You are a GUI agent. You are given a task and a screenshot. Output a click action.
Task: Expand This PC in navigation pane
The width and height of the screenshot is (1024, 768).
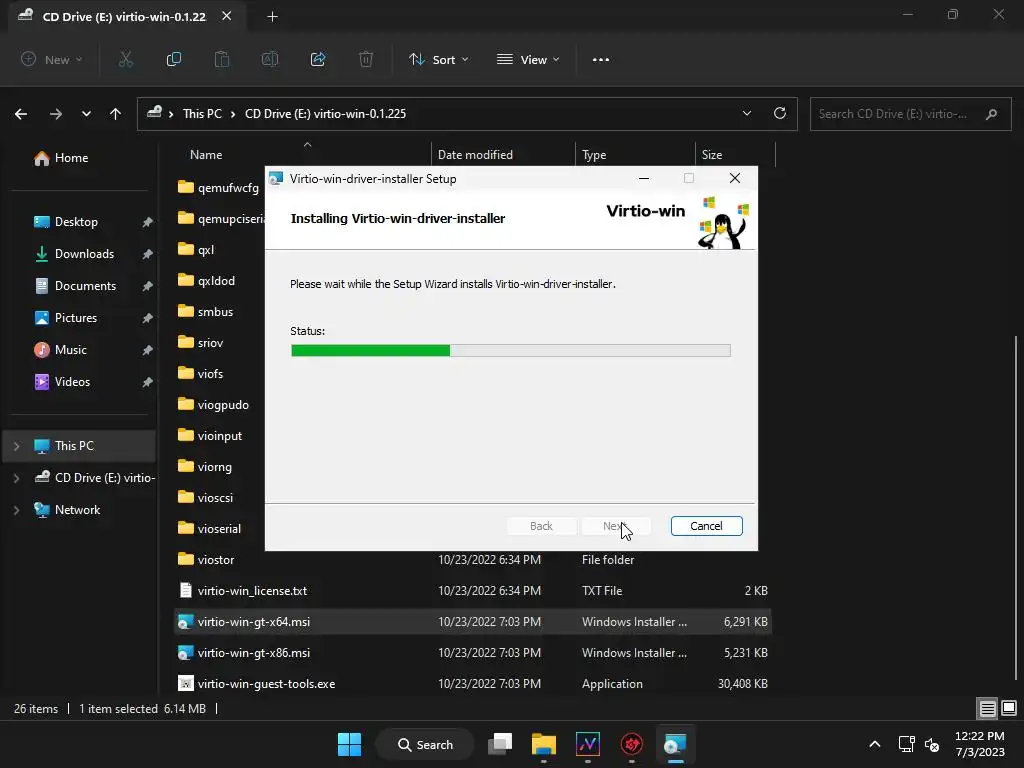click(16, 446)
